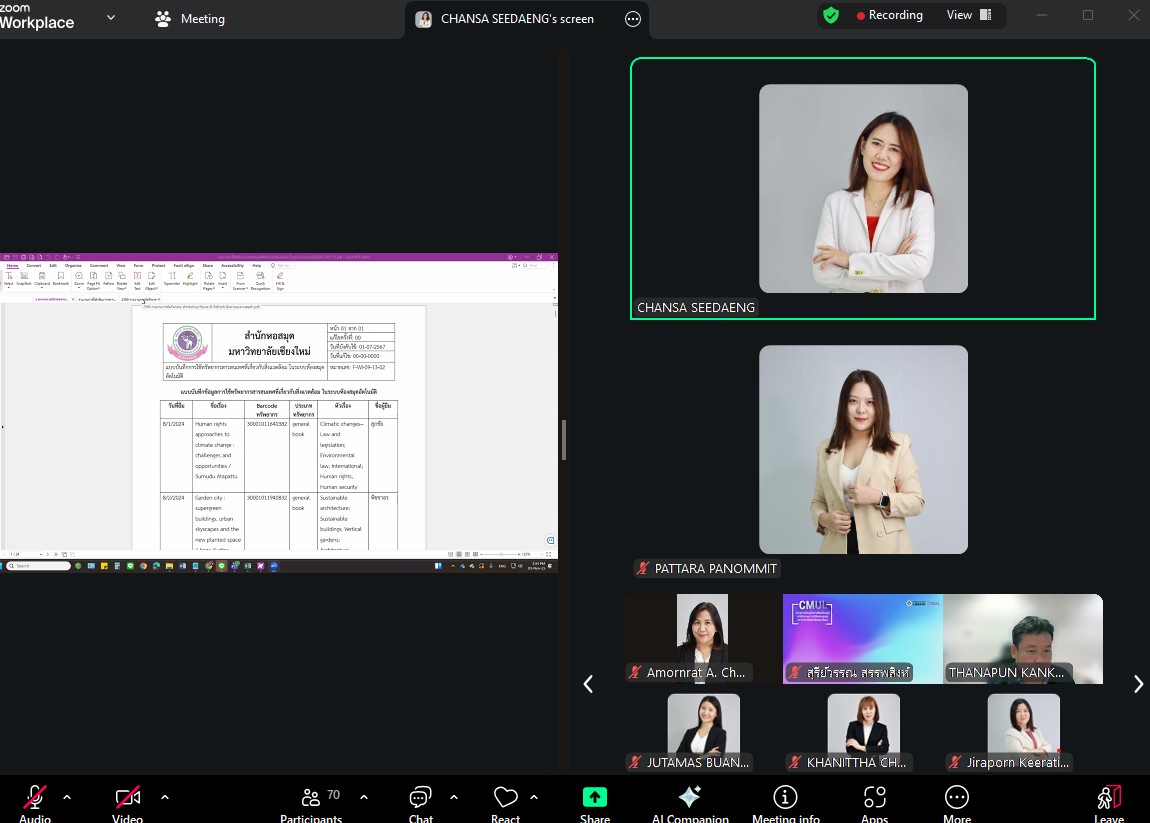This screenshot has width=1150, height=823.
Task: Open the React emoji menu
Action: click(x=505, y=800)
